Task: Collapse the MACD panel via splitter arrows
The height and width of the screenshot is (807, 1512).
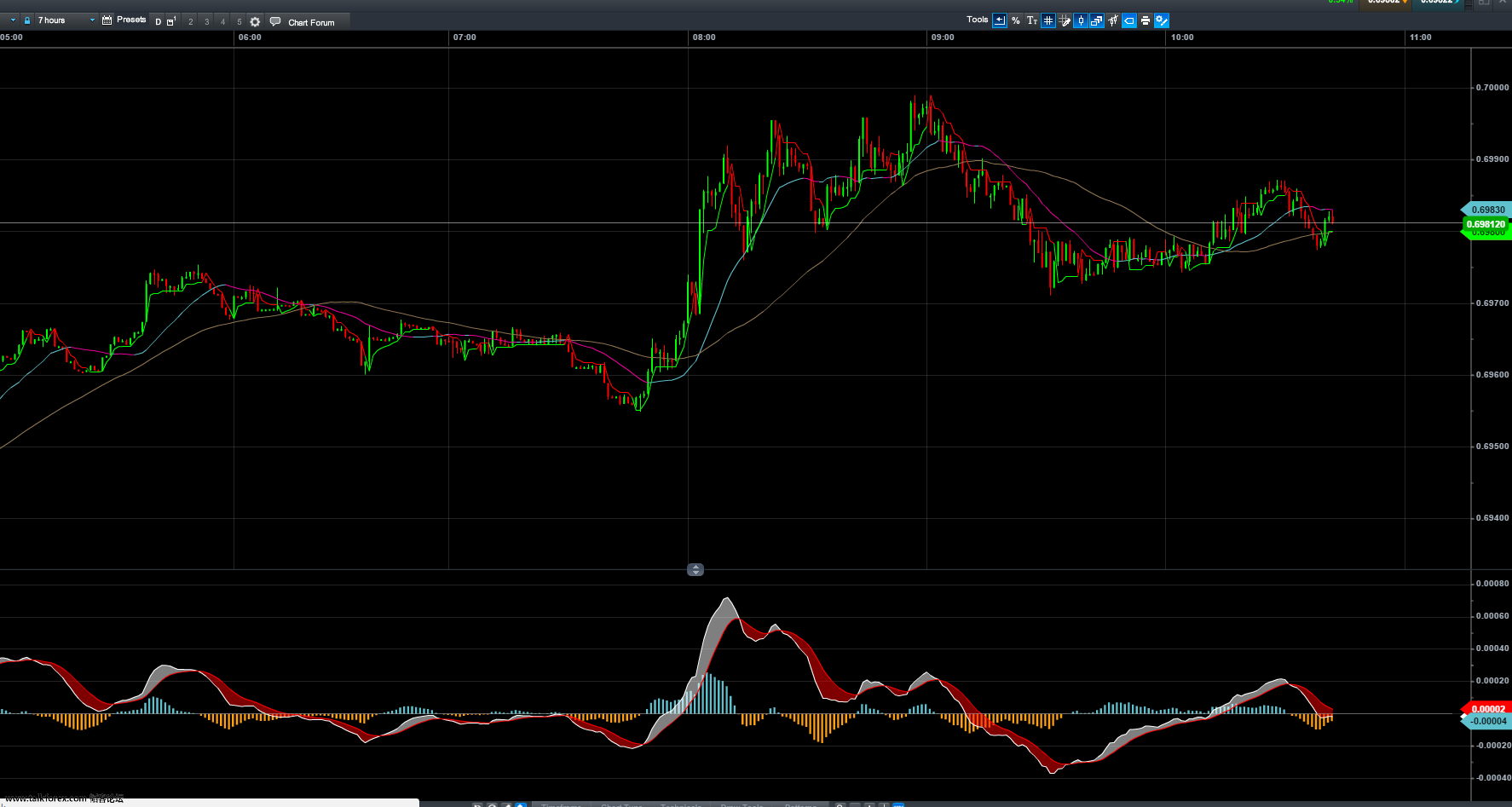Action: (695, 569)
